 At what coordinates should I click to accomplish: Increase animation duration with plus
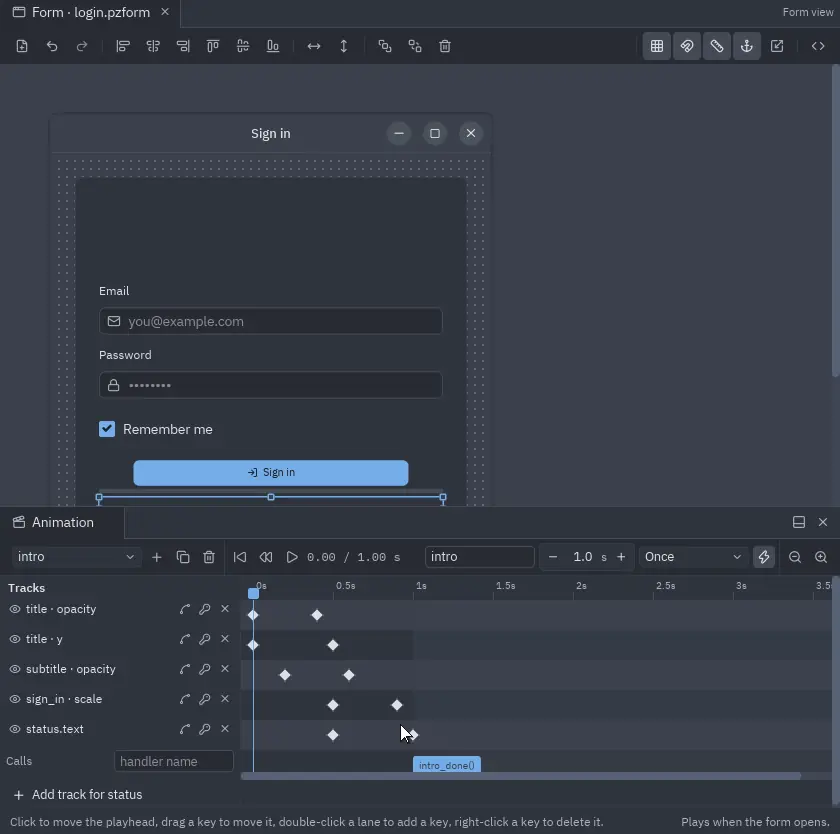[621, 557]
